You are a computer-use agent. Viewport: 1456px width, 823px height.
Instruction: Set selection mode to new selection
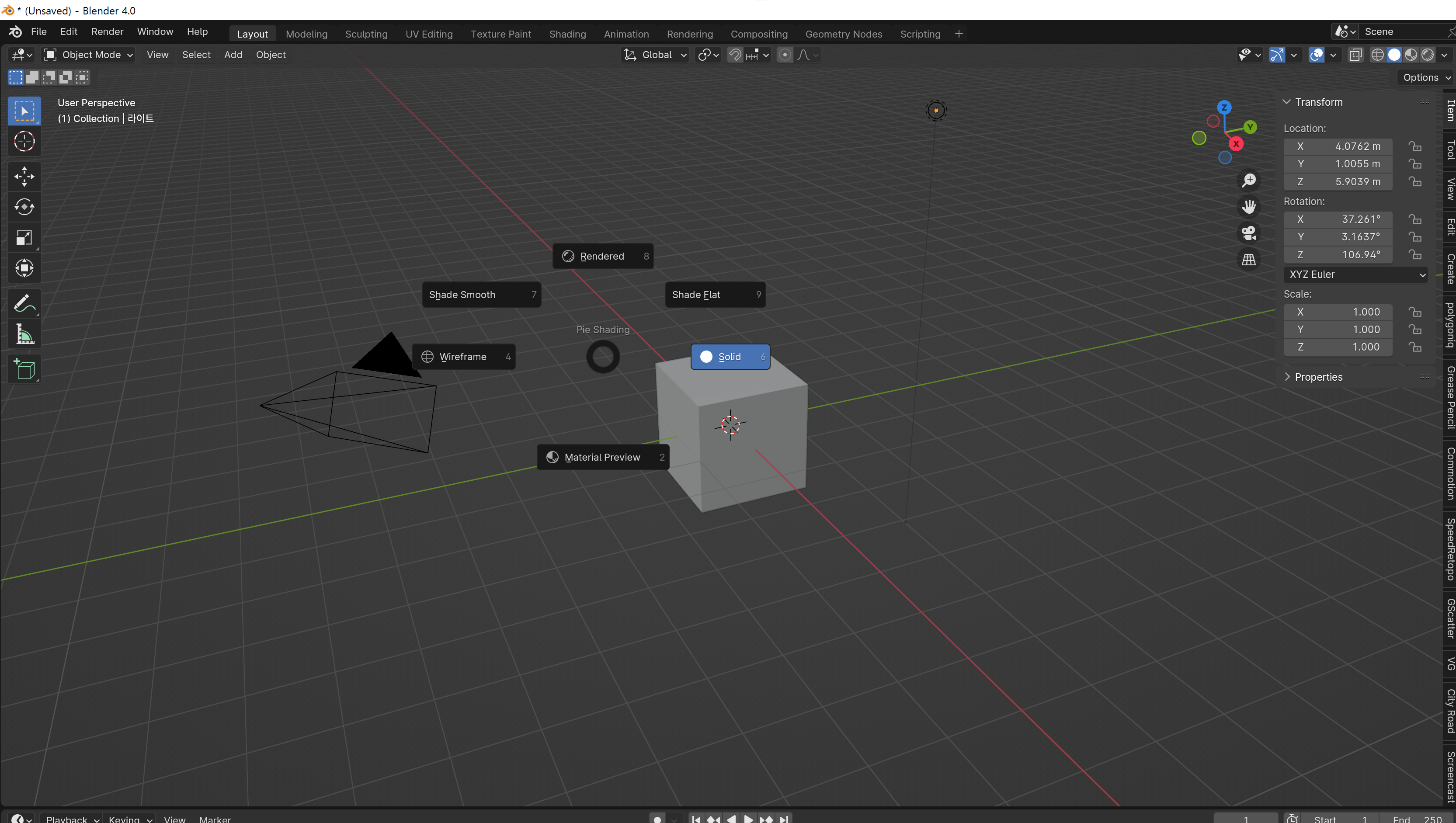point(16,77)
